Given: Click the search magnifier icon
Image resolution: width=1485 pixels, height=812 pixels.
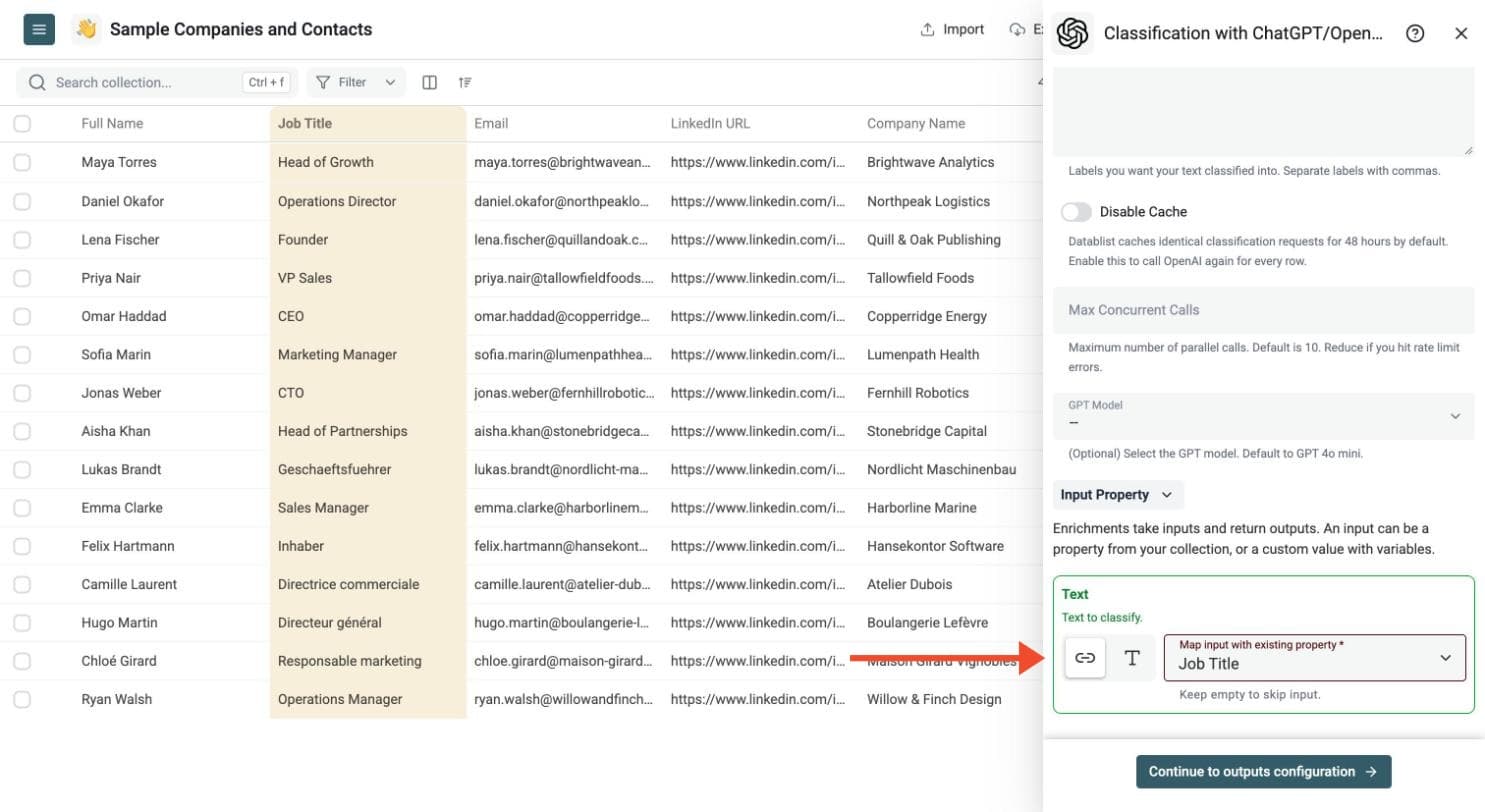Looking at the screenshot, I should (x=38, y=82).
